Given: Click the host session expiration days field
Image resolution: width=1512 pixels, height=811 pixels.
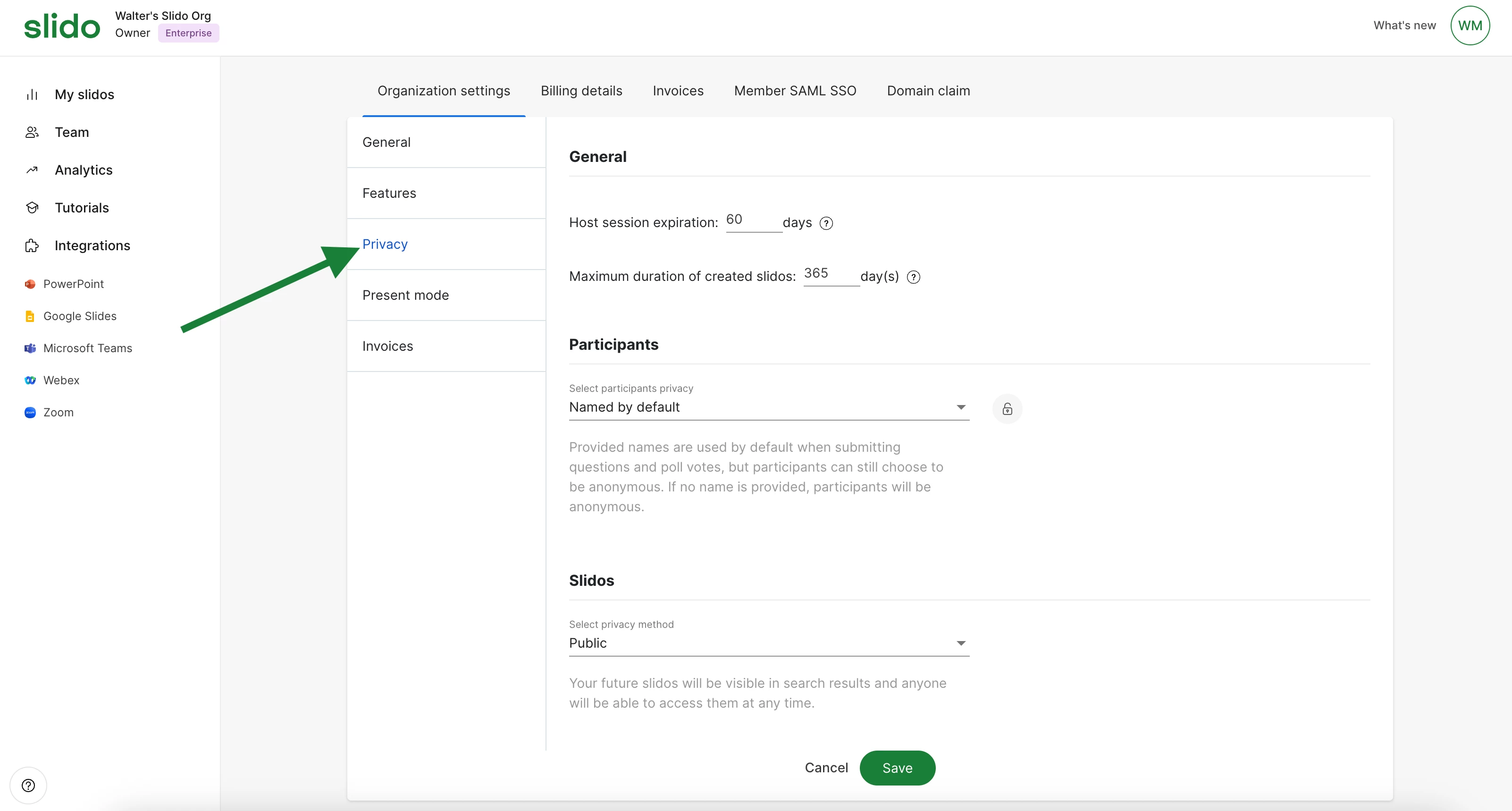Looking at the screenshot, I should pyautogui.click(x=753, y=220).
